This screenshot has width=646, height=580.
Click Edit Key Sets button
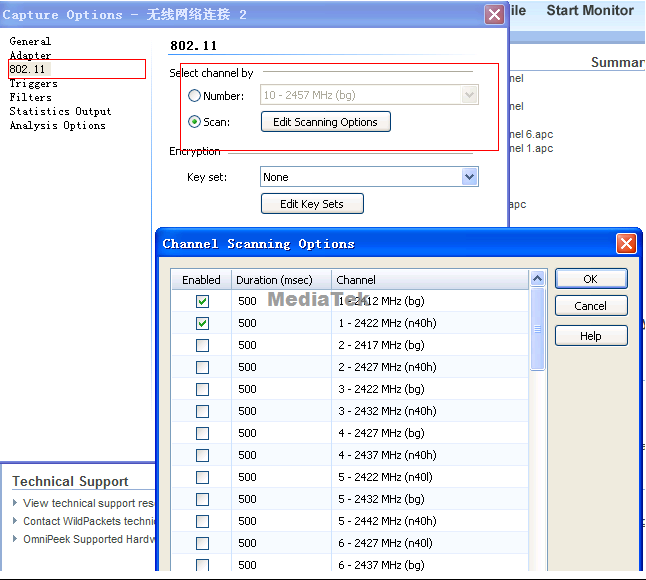click(312, 204)
